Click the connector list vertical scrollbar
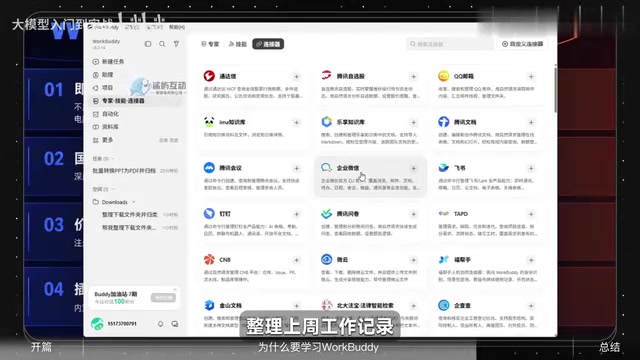 coord(555,90)
